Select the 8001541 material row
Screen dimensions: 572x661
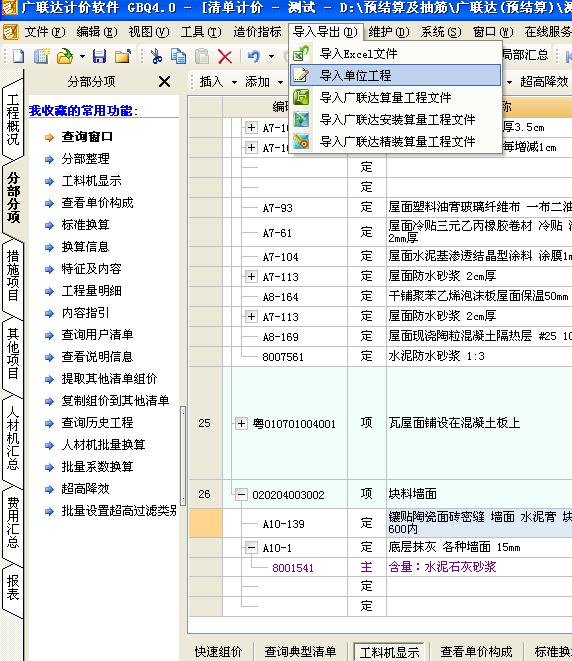[293, 567]
